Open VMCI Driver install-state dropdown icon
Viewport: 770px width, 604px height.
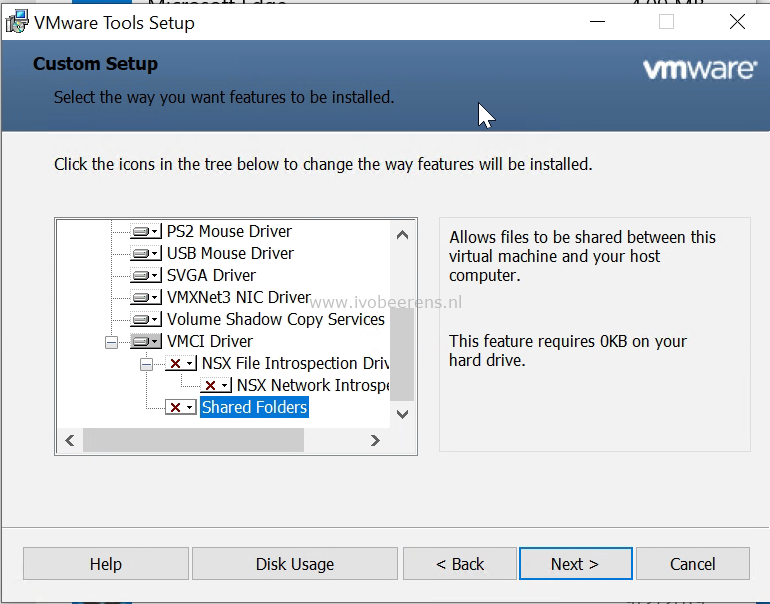(146, 341)
